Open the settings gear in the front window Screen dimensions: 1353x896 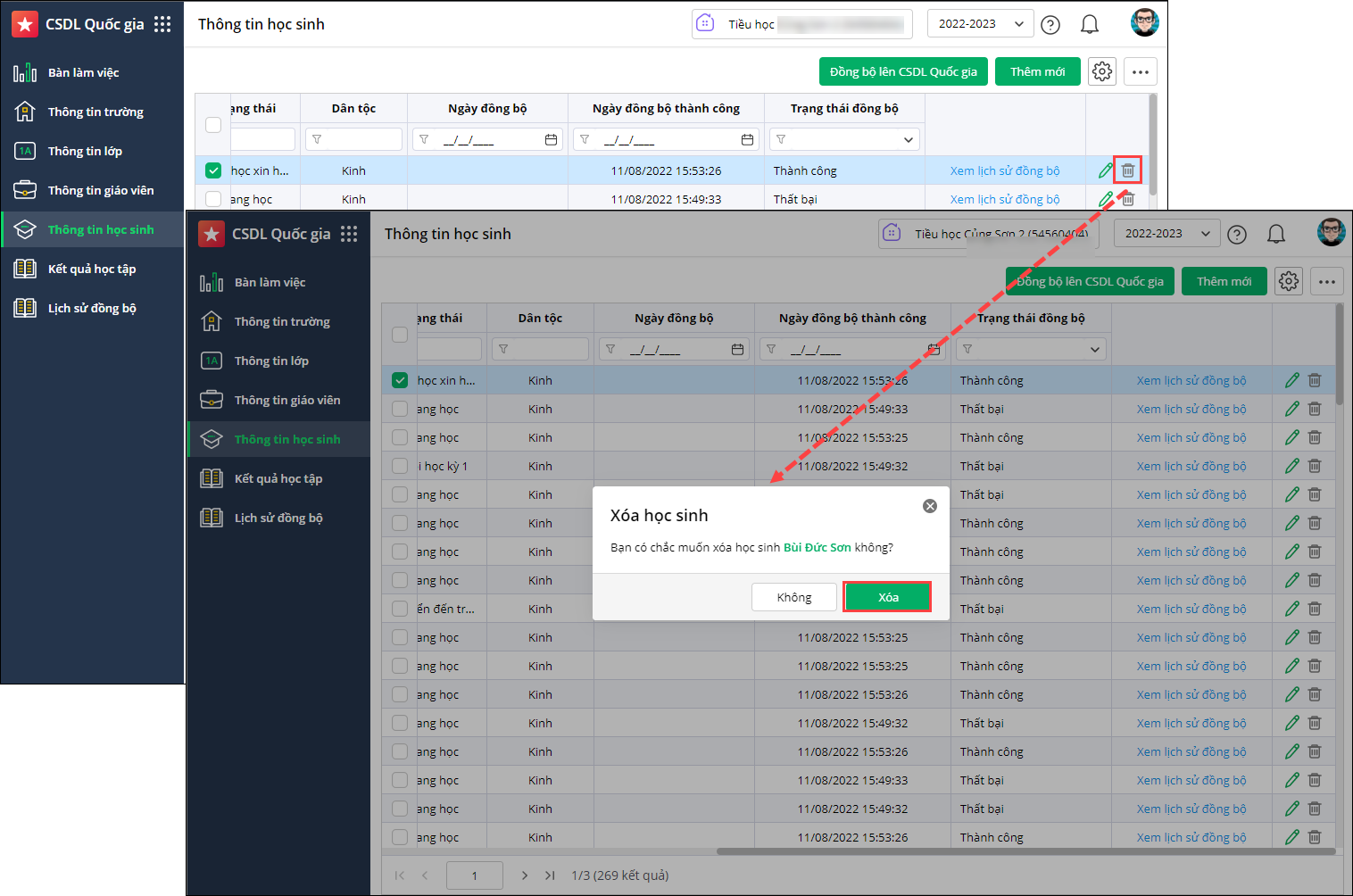coord(1289,281)
